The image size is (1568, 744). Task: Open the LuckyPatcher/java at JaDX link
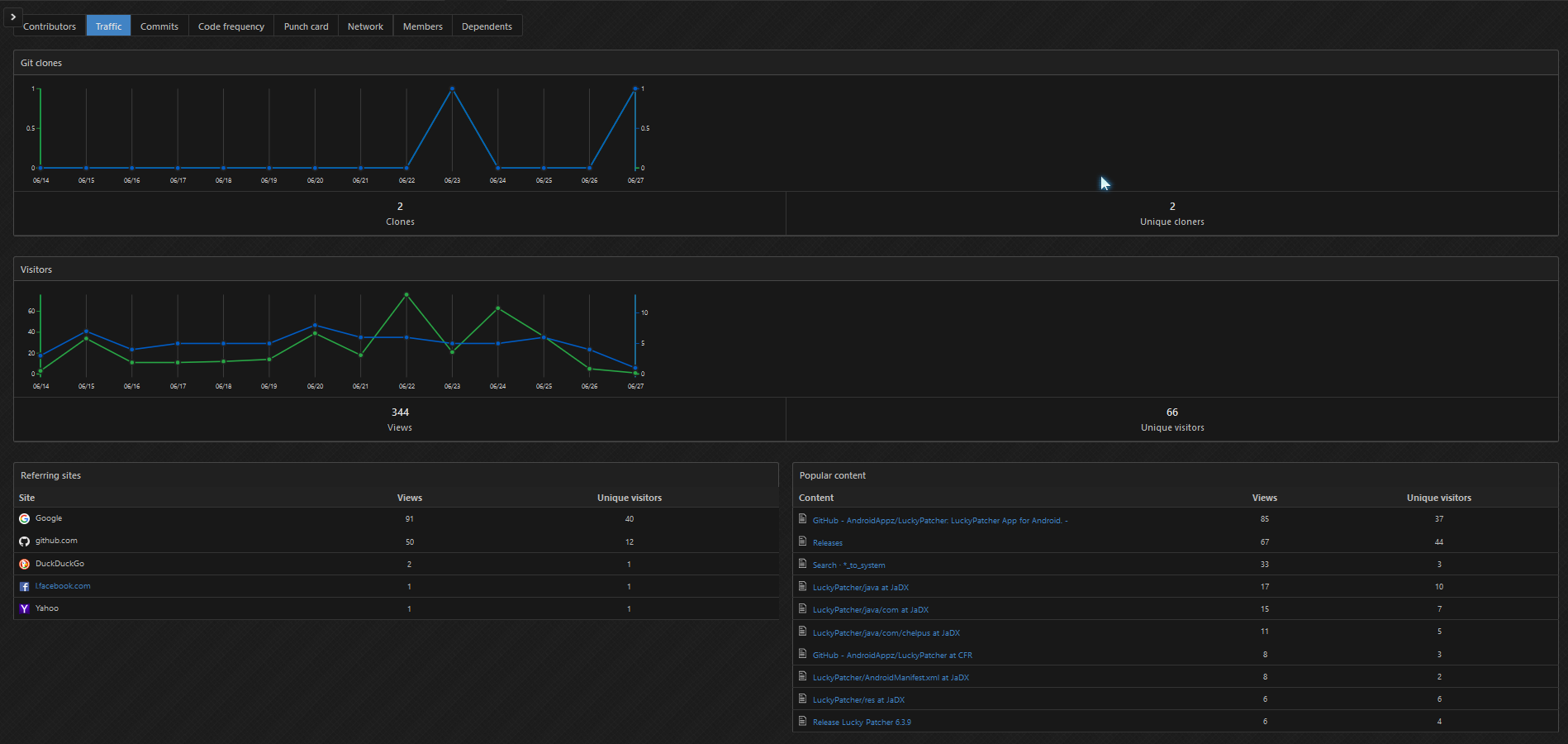861,588
